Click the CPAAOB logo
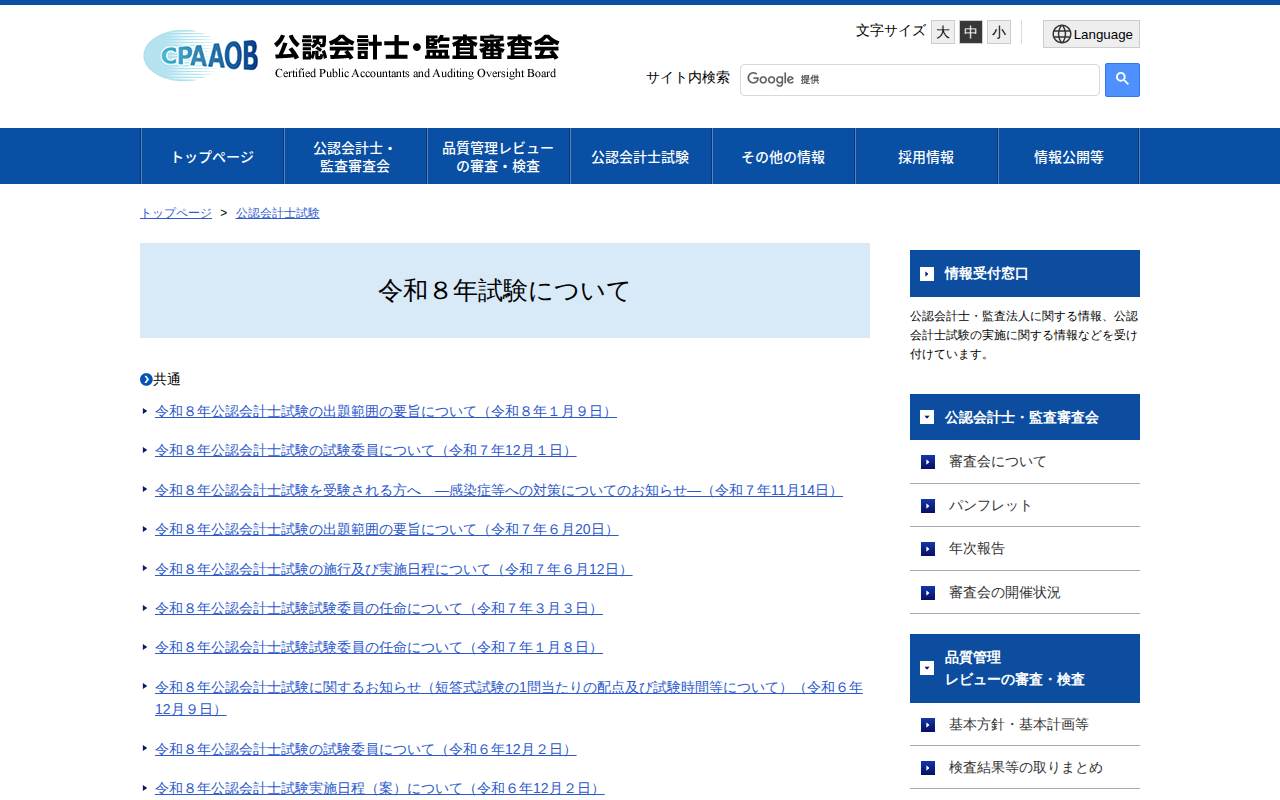Image resolution: width=1280 pixels, height=800 pixels. [x=351, y=56]
